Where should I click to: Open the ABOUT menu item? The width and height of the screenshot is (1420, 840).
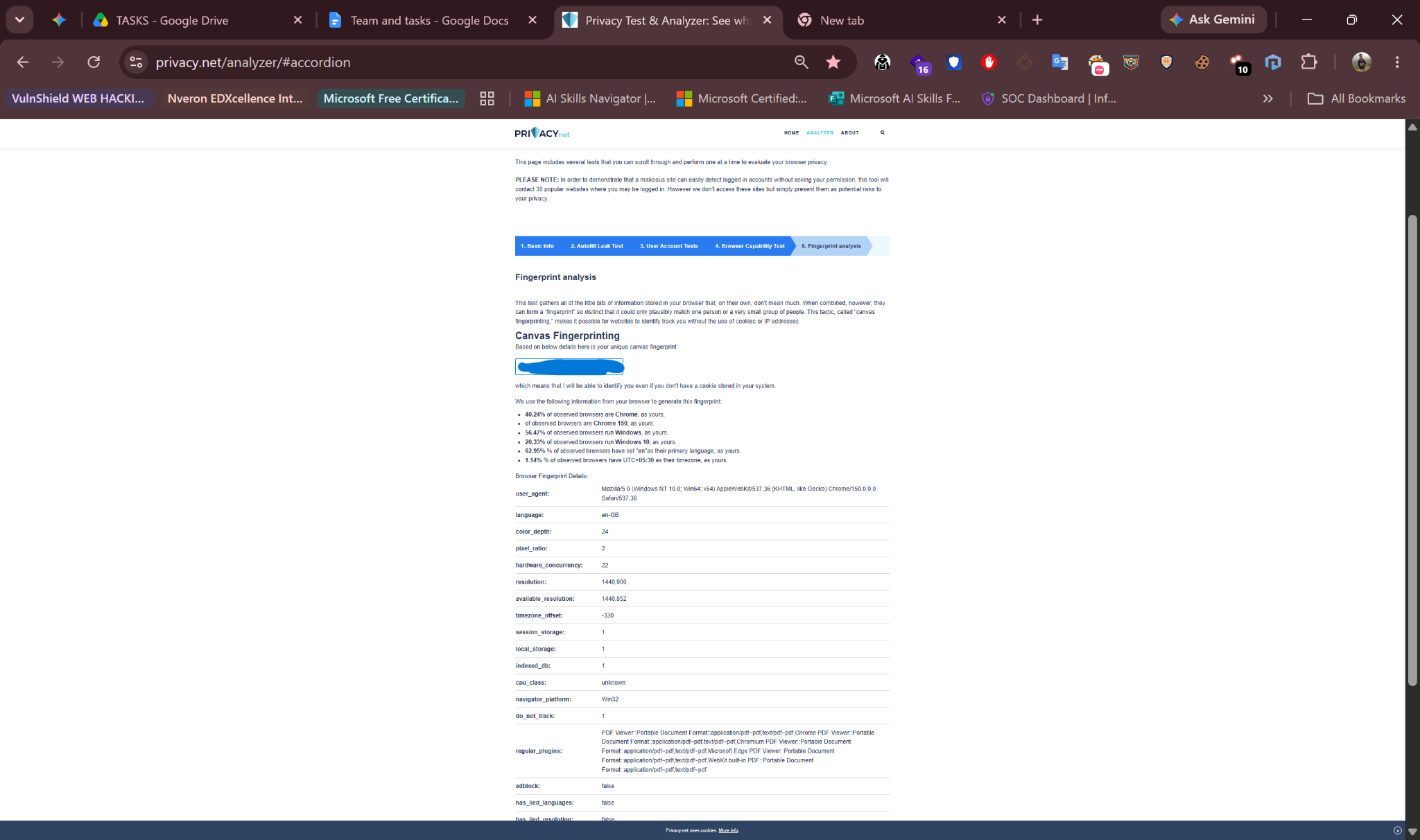click(850, 133)
